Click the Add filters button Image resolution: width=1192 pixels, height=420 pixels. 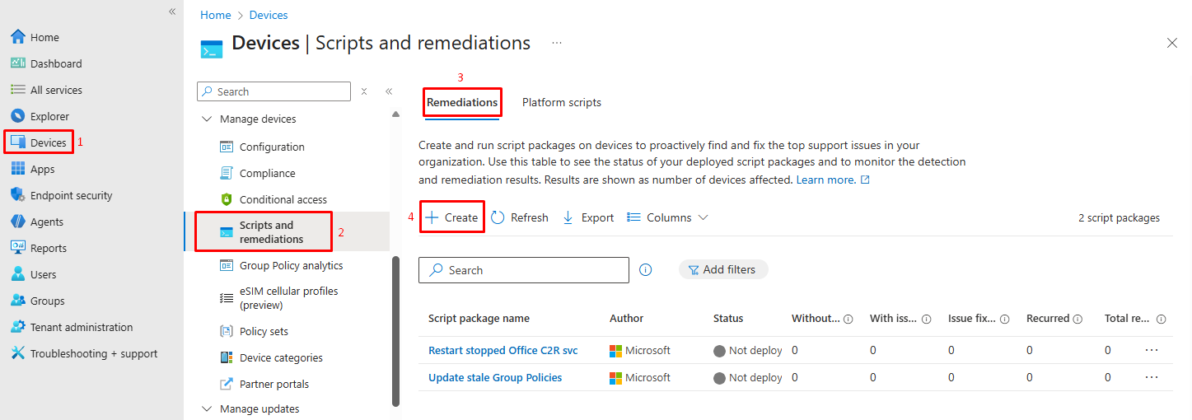point(723,269)
